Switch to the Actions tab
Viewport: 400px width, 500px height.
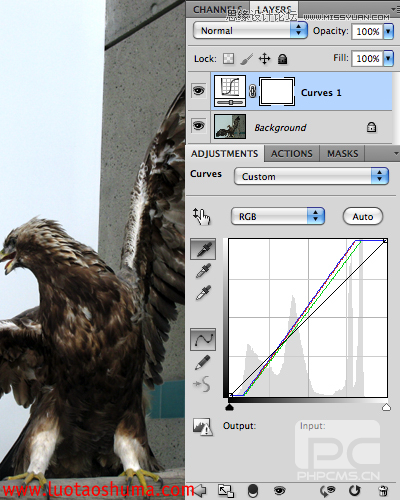[292, 154]
